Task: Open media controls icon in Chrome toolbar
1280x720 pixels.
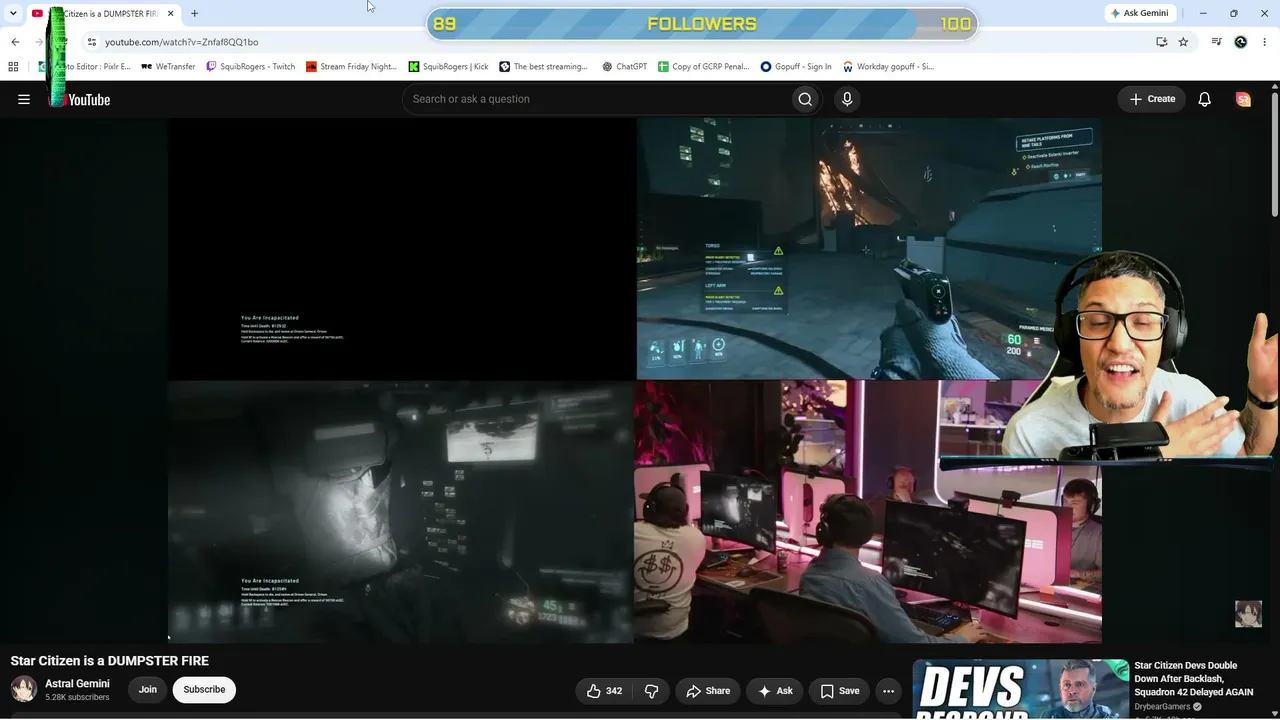Action: (1216, 42)
